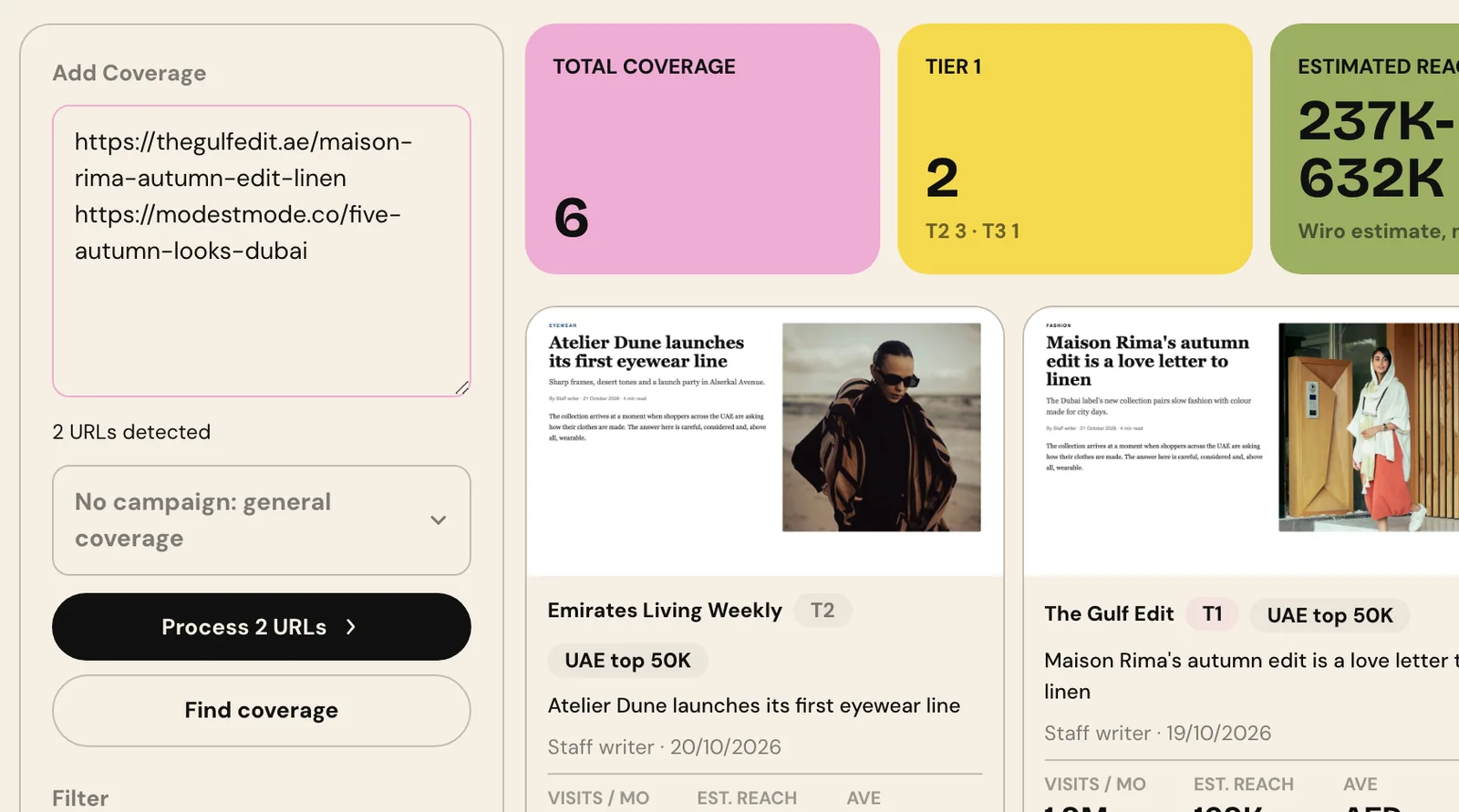Select the Estimated Reach stat card
The image size is (1459, 812).
point(1365,149)
